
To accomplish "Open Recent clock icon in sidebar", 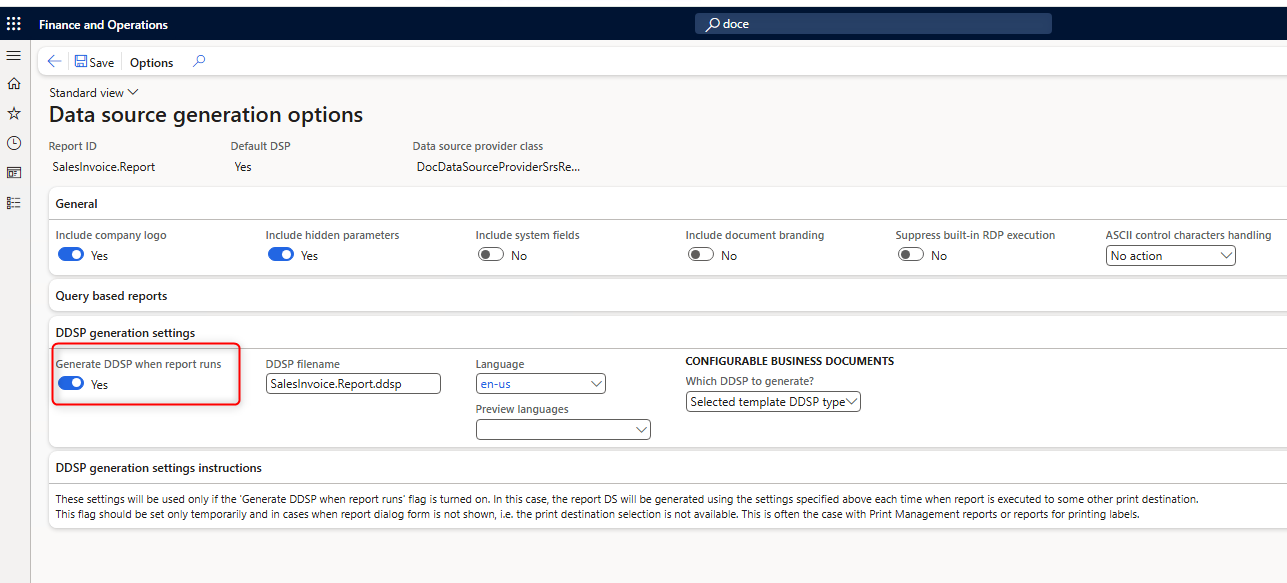I will (x=14, y=143).
